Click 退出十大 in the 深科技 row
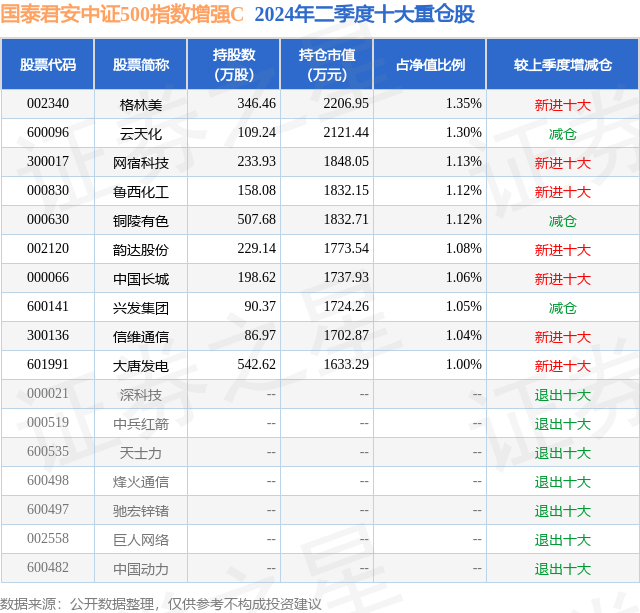 point(562,395)
